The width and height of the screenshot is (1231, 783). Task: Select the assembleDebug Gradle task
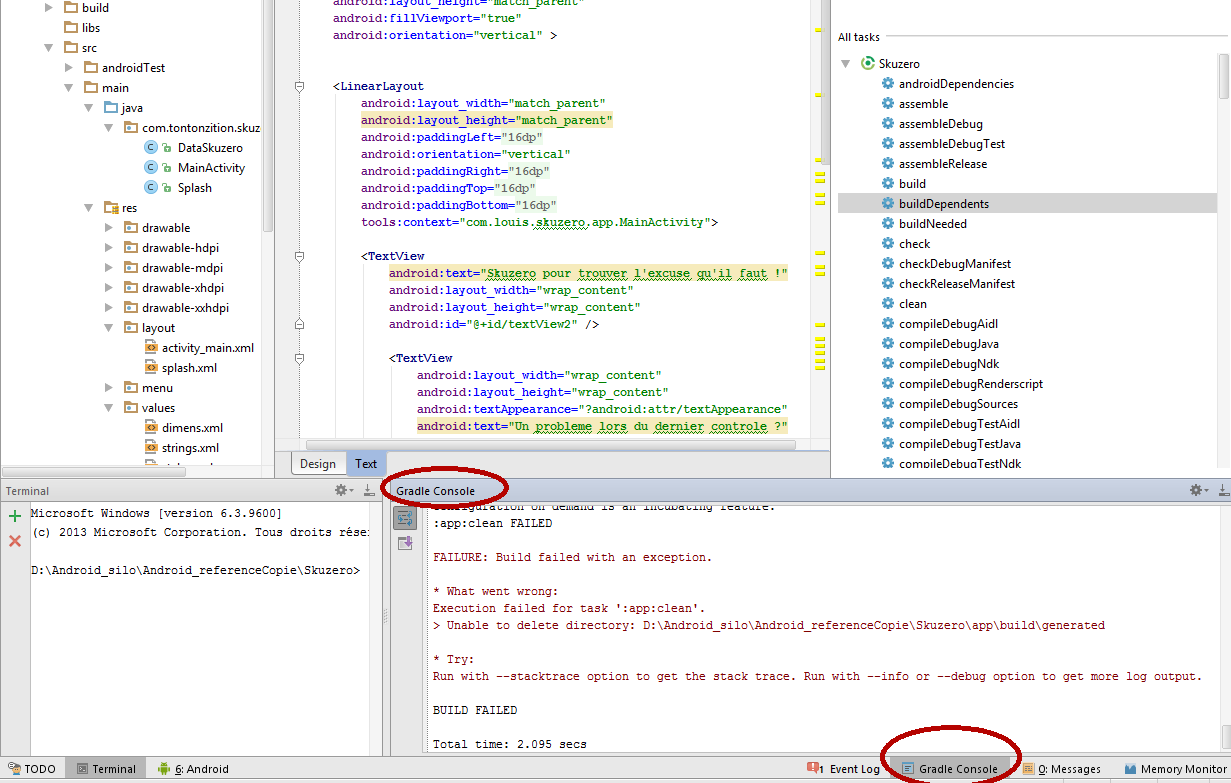[940, 124]
